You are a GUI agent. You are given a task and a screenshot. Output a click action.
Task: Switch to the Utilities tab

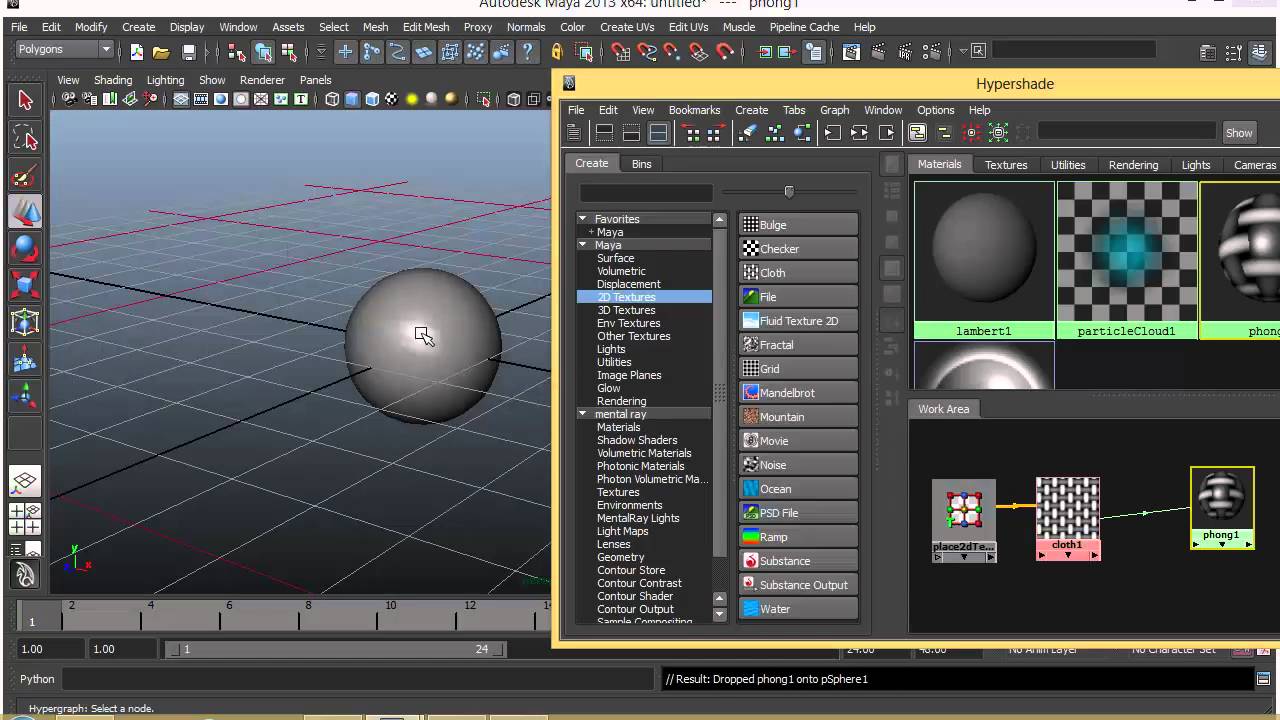point(1068,165)
